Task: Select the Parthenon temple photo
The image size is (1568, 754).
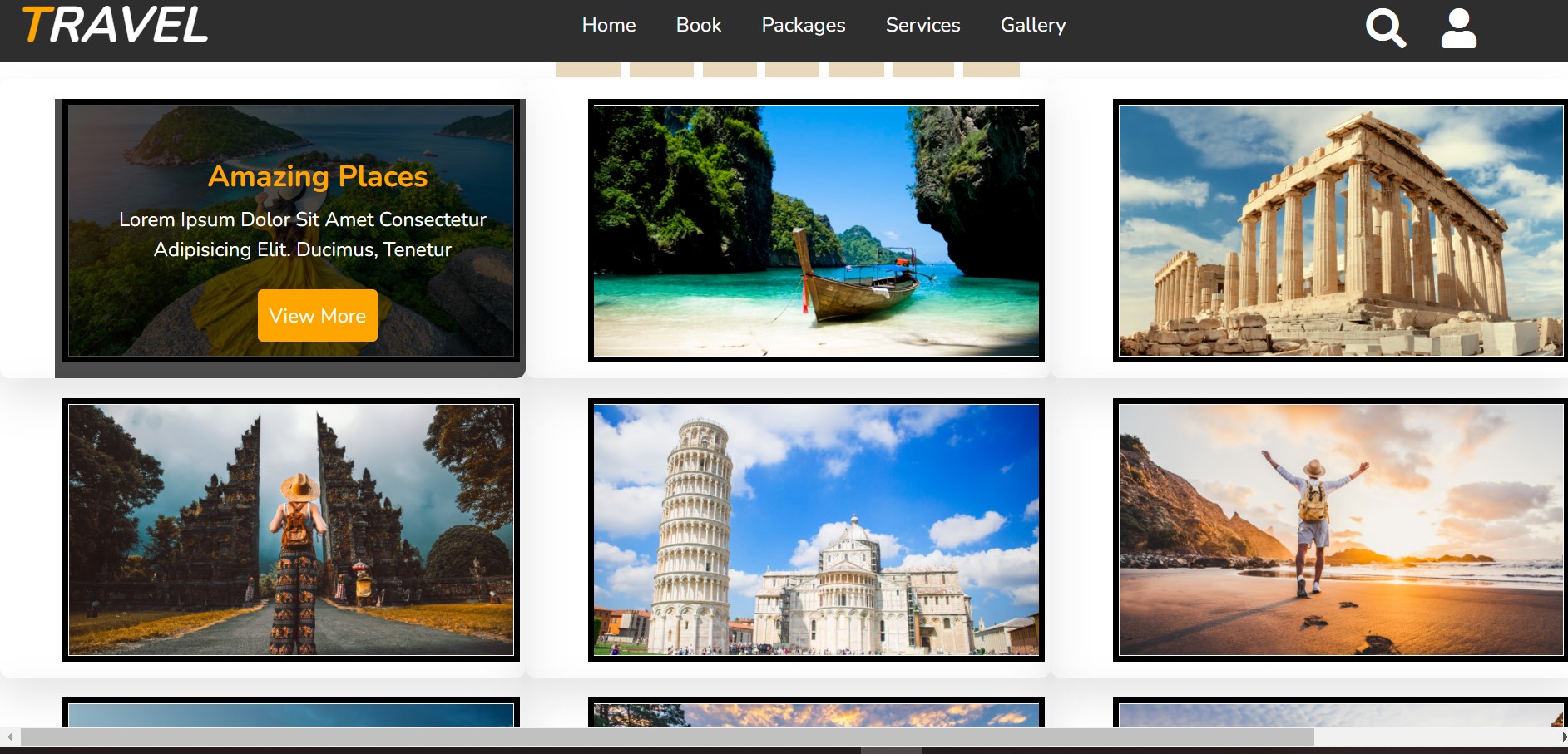Action: (1339, 230)
